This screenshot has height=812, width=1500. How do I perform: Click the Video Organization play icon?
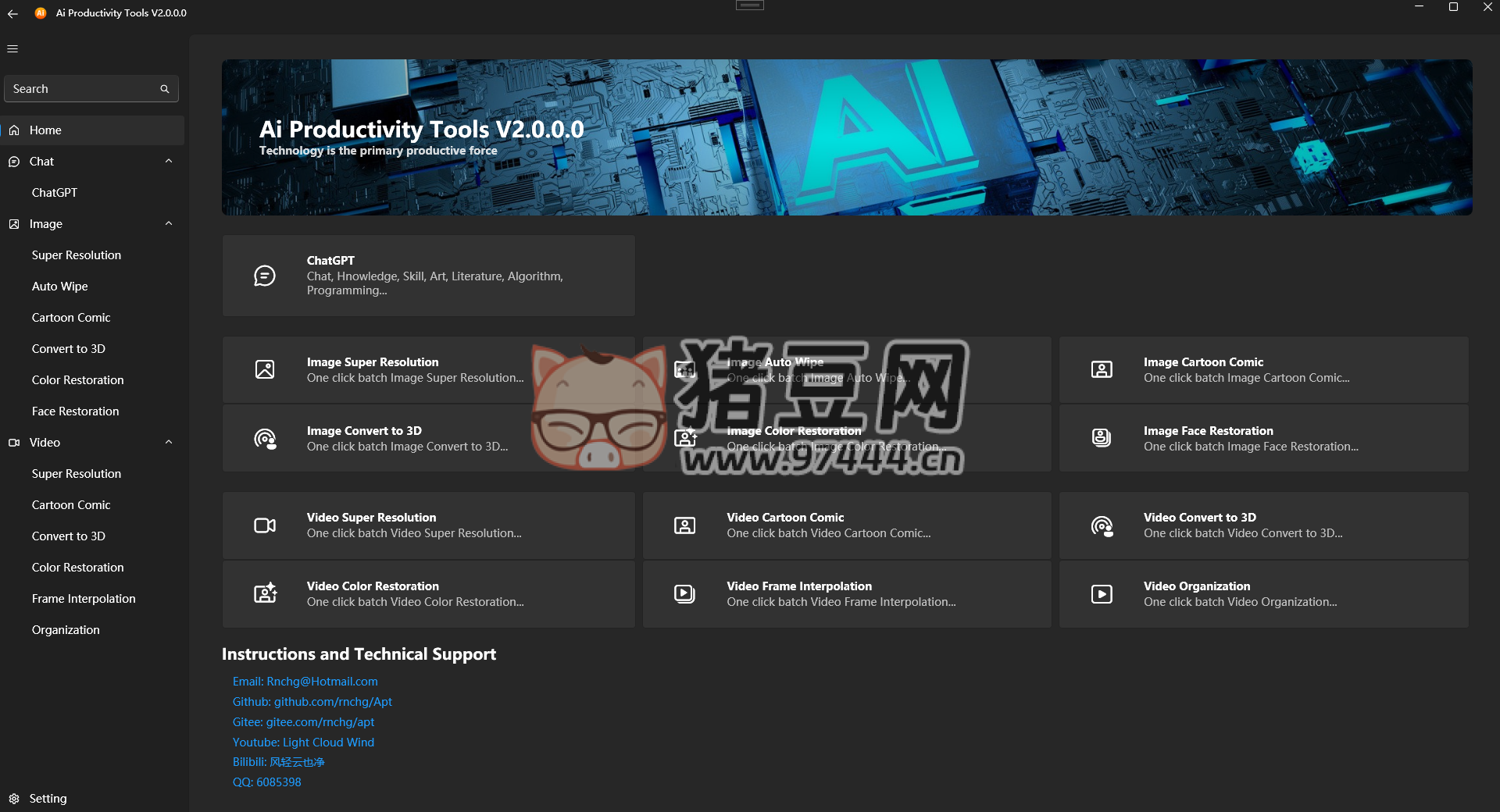click(x=1102, y=594)
